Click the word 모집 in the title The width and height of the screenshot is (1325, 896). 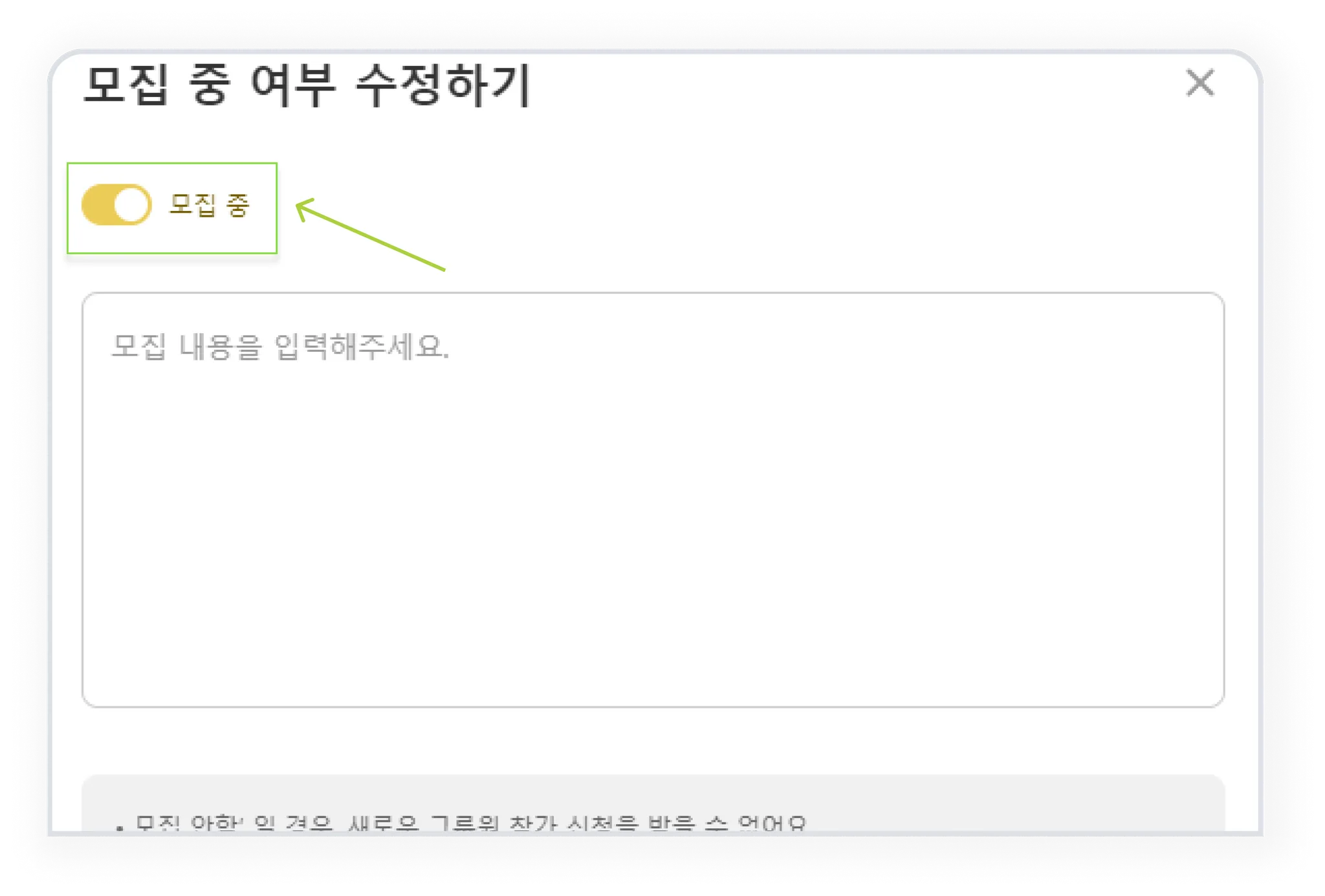click(126, 84)
